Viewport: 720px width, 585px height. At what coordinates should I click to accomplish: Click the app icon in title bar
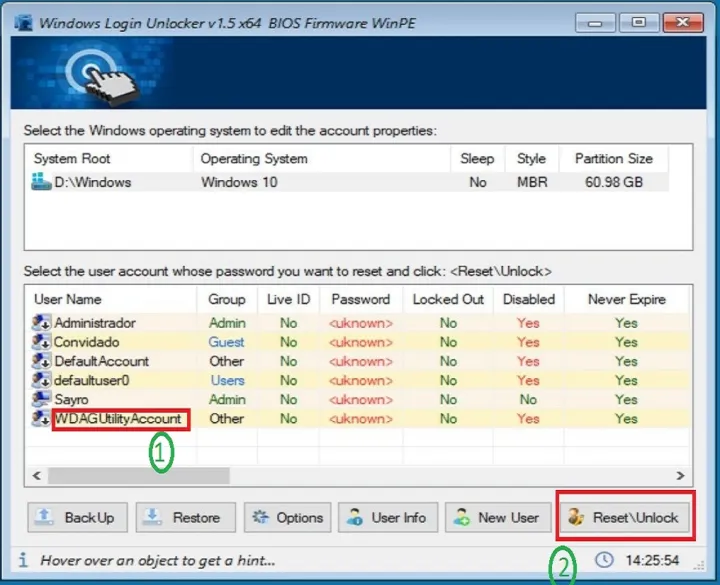click(23, 22)
